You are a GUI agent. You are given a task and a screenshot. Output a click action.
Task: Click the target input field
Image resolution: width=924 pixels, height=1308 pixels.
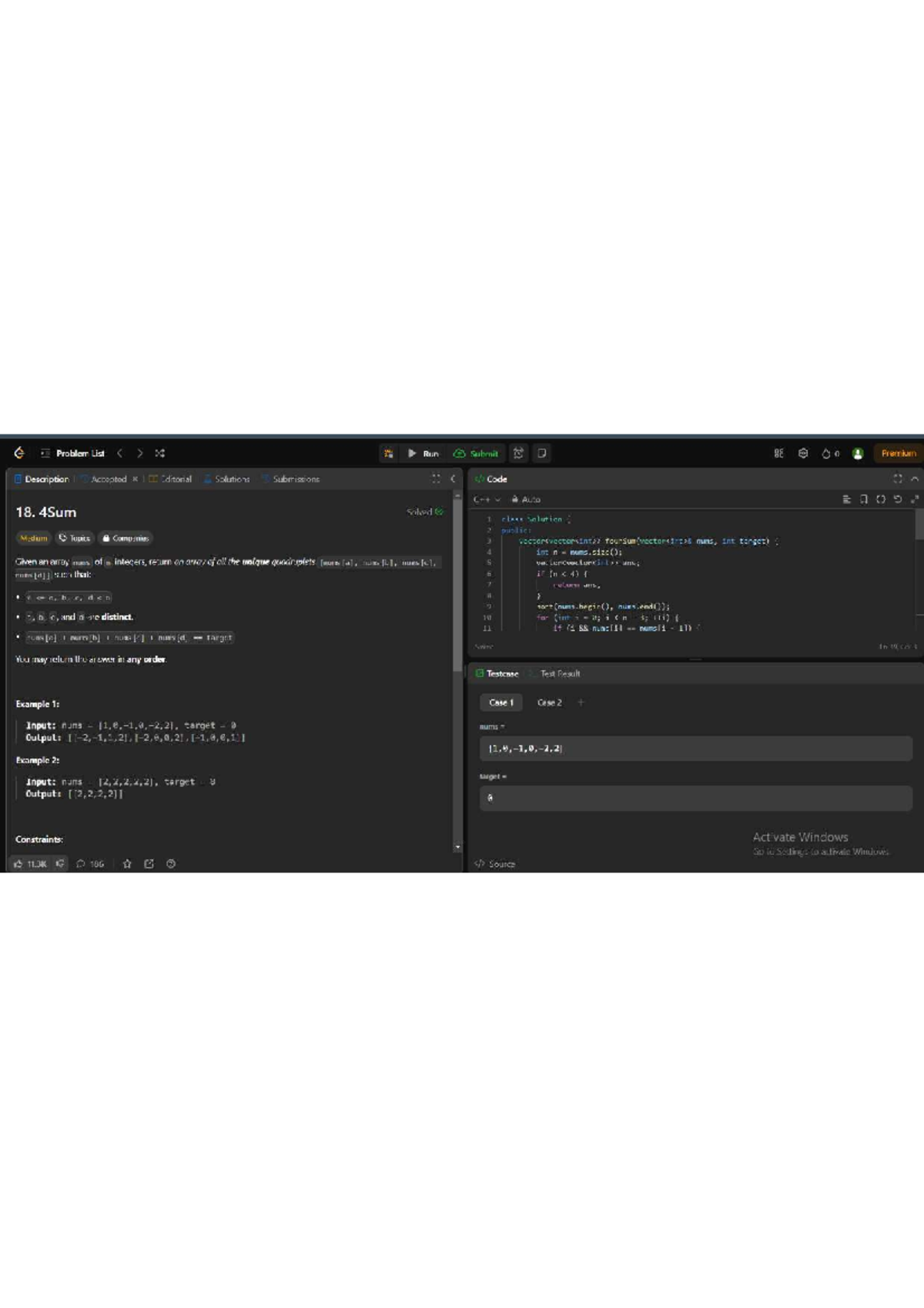tap(696, 798)
